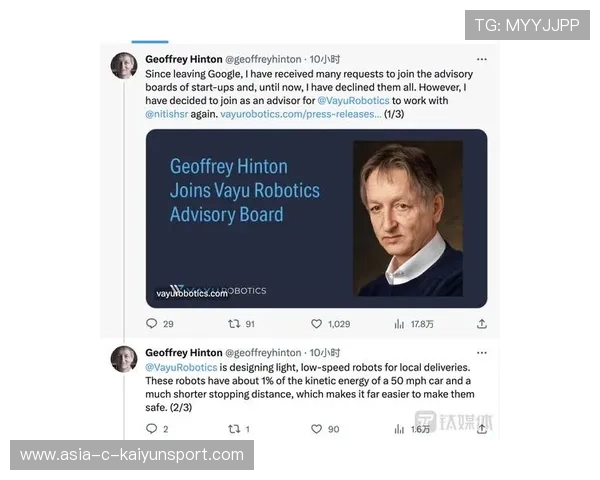Share the first tweet via upload icon
The height and width of the screenshot is (480, 600).
pyautogui.click(x=482, y=324)
